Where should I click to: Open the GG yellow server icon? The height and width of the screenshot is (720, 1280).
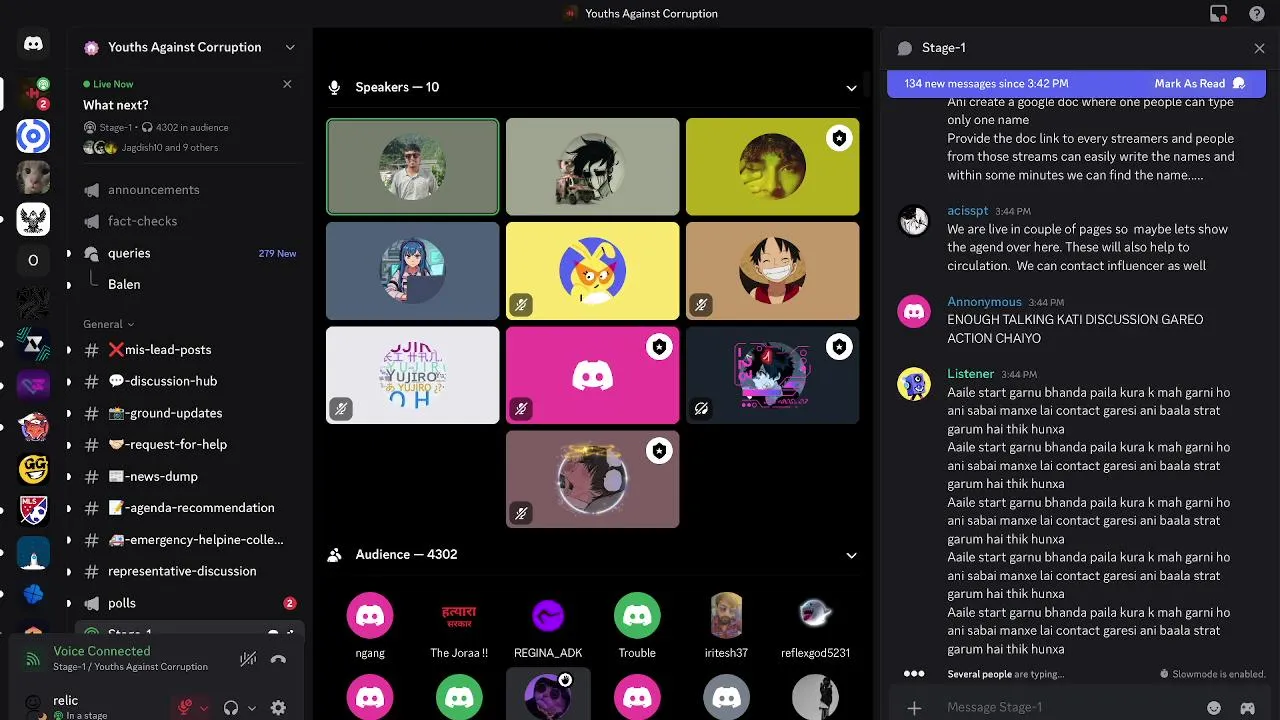(33, 468)
